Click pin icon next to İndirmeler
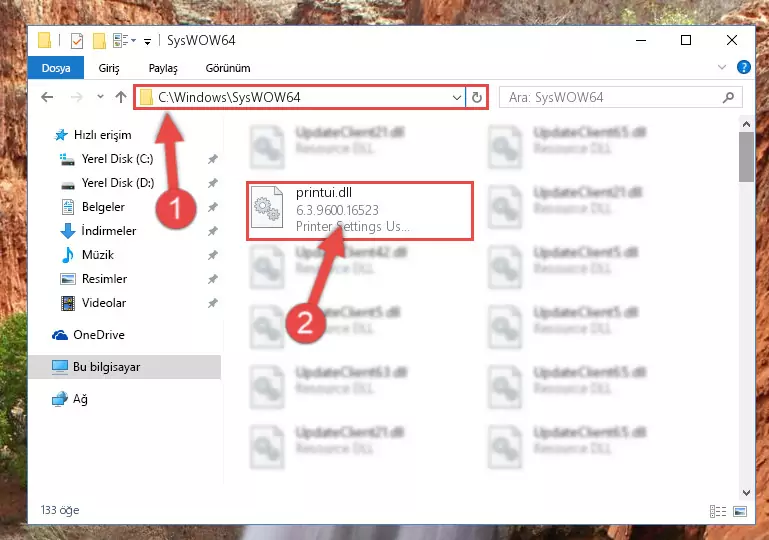769x540 pixels. tap(212, 231)
